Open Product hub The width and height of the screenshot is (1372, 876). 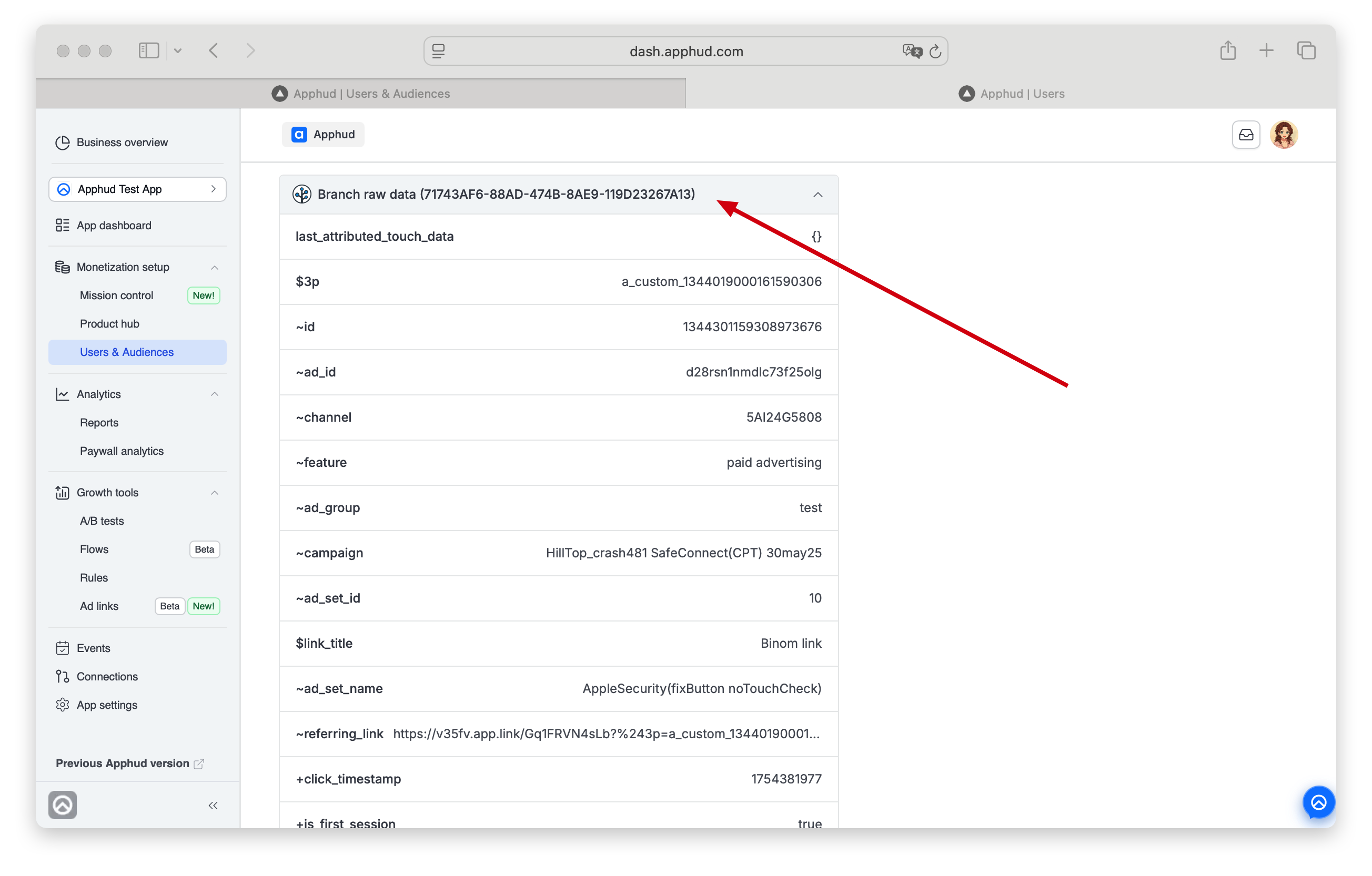(x=109, y=324)
